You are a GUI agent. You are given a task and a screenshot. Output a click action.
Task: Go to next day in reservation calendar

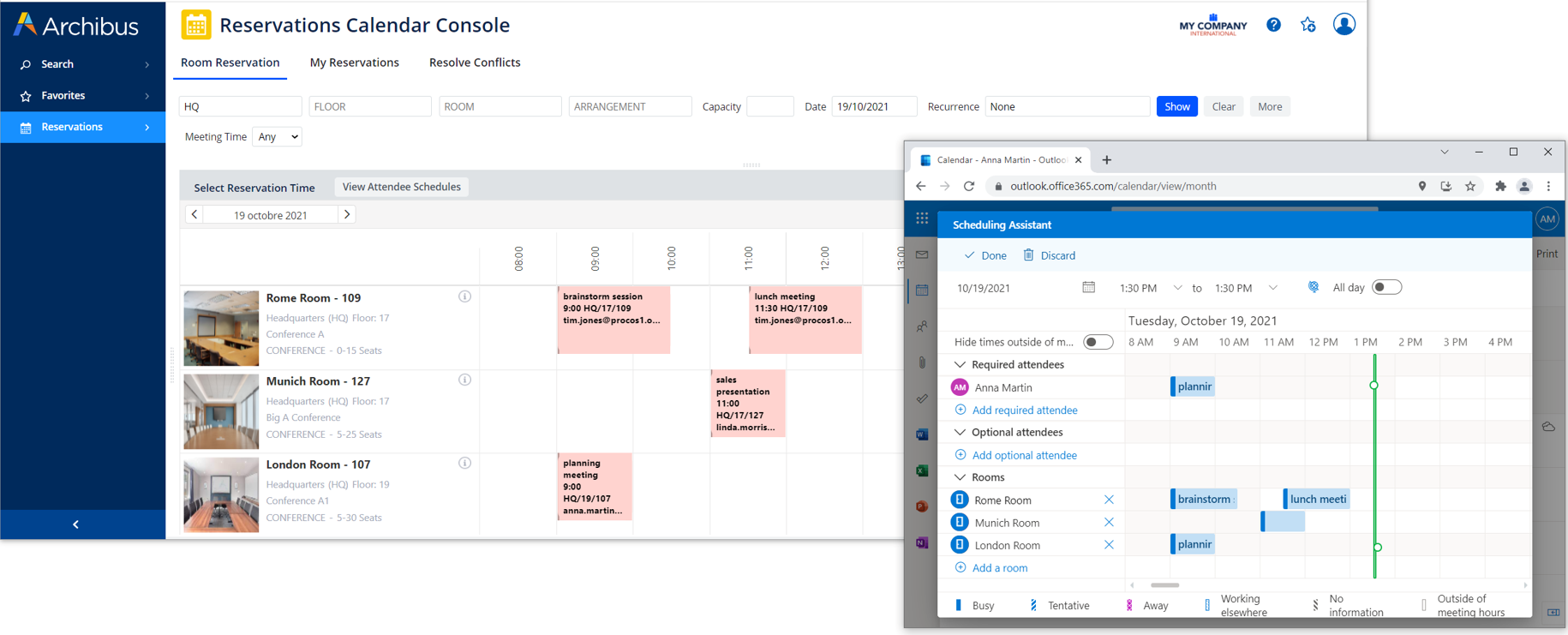(x=347, y=214)
